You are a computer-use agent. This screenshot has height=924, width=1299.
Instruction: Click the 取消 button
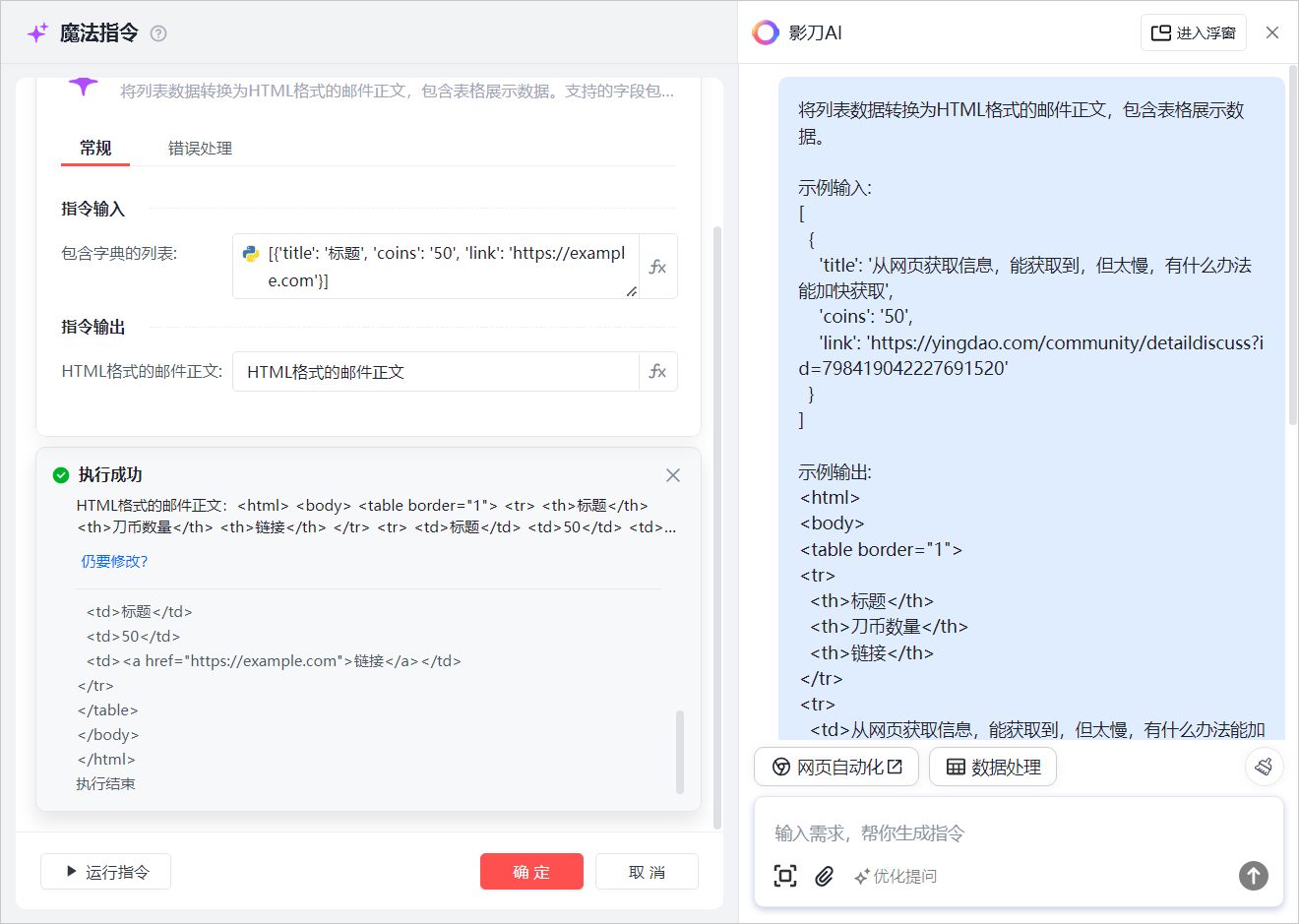[x=647, y=872]
